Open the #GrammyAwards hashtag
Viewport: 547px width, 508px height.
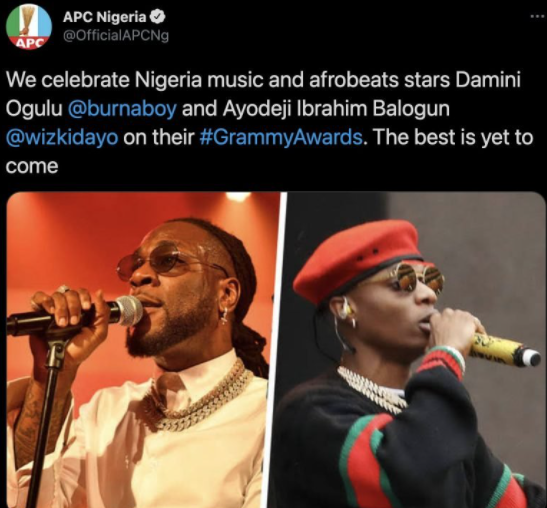pyautogui.click(x=281, y=137)
